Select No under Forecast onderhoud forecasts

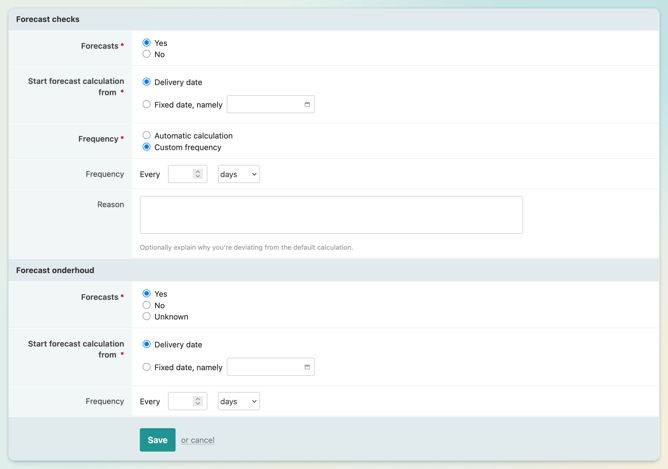(x=147, y=305)
